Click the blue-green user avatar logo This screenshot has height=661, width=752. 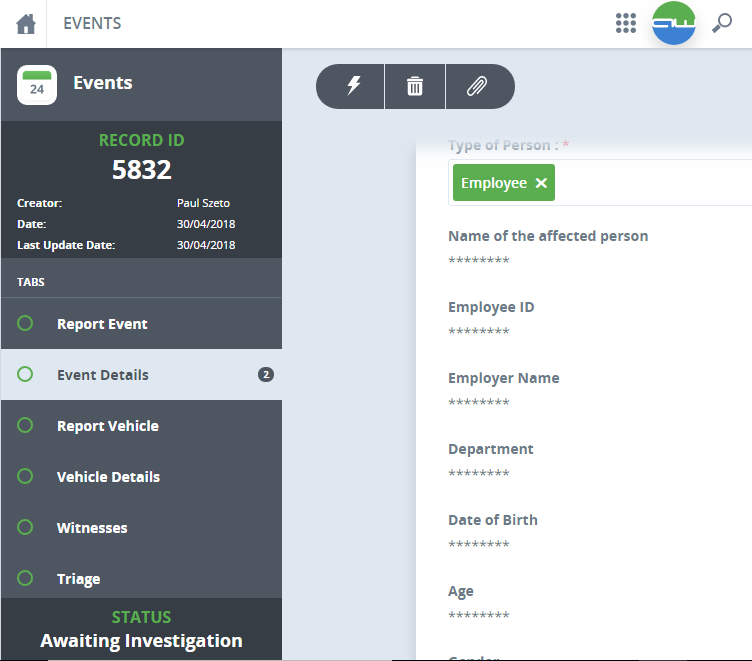tap(674, 24)
